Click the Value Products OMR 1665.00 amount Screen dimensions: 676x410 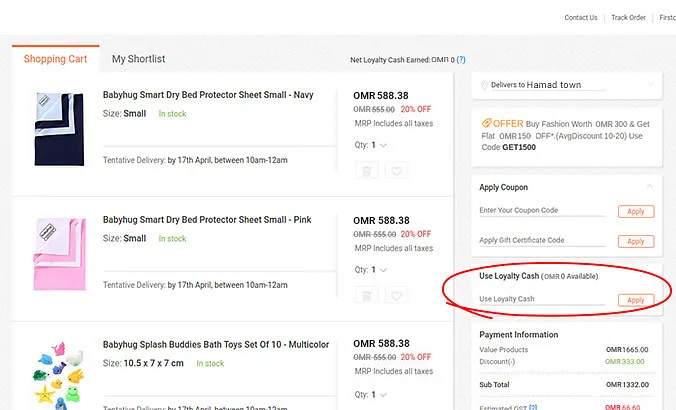click(627, 350)
